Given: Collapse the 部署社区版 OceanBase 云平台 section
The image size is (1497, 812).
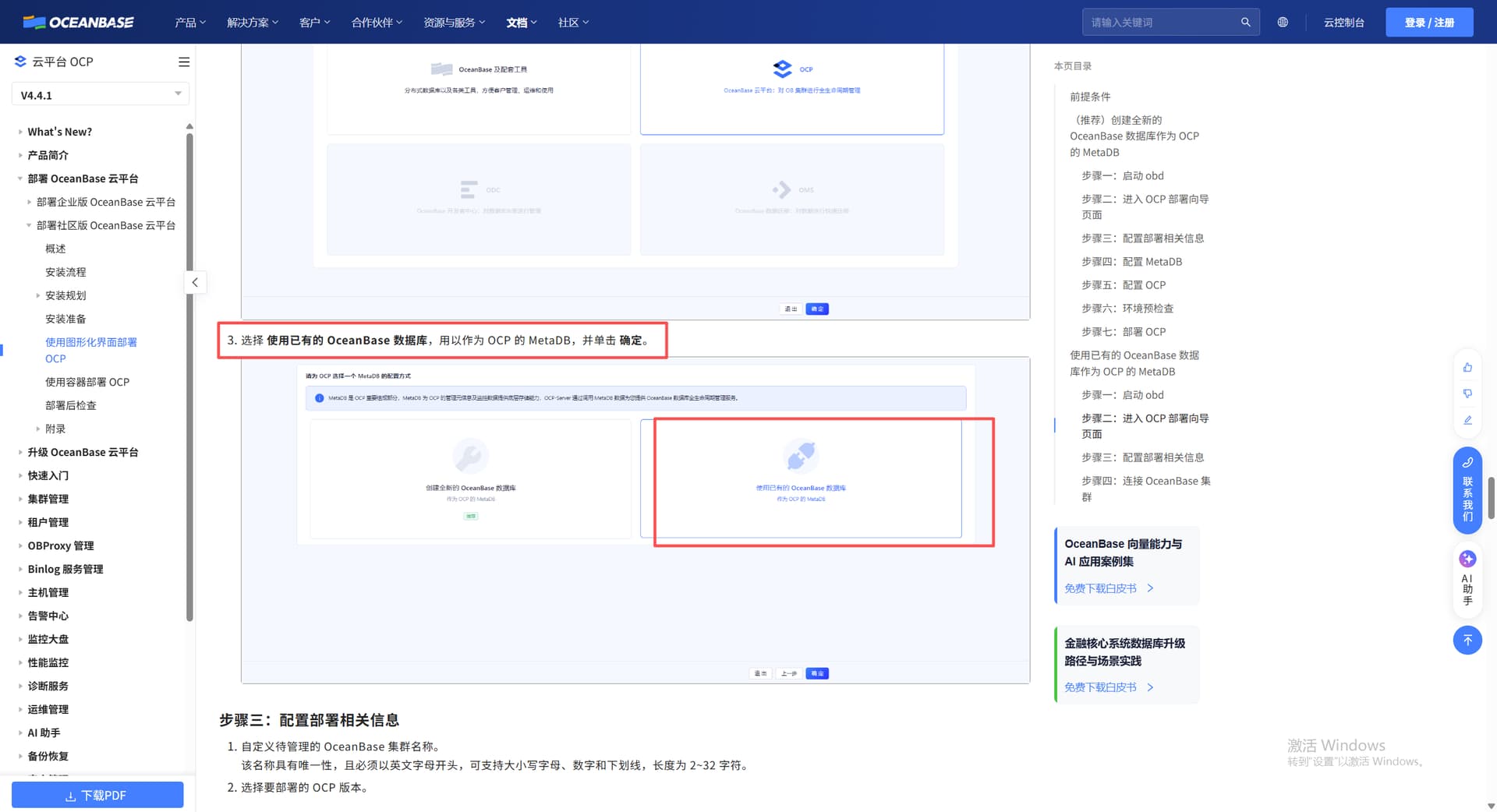Looking at the screenshot, I should tap(29, 225).
